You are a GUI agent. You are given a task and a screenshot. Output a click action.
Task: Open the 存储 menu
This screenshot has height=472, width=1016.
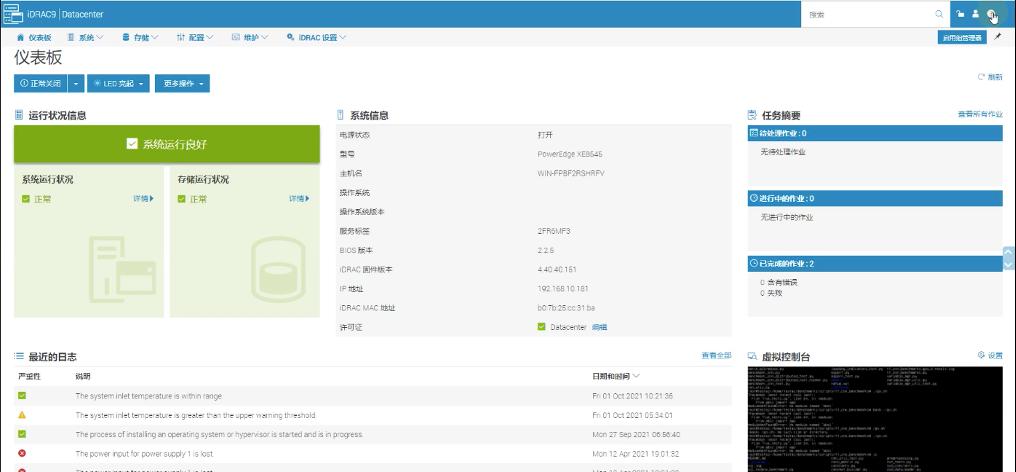(x=139, y=37)
